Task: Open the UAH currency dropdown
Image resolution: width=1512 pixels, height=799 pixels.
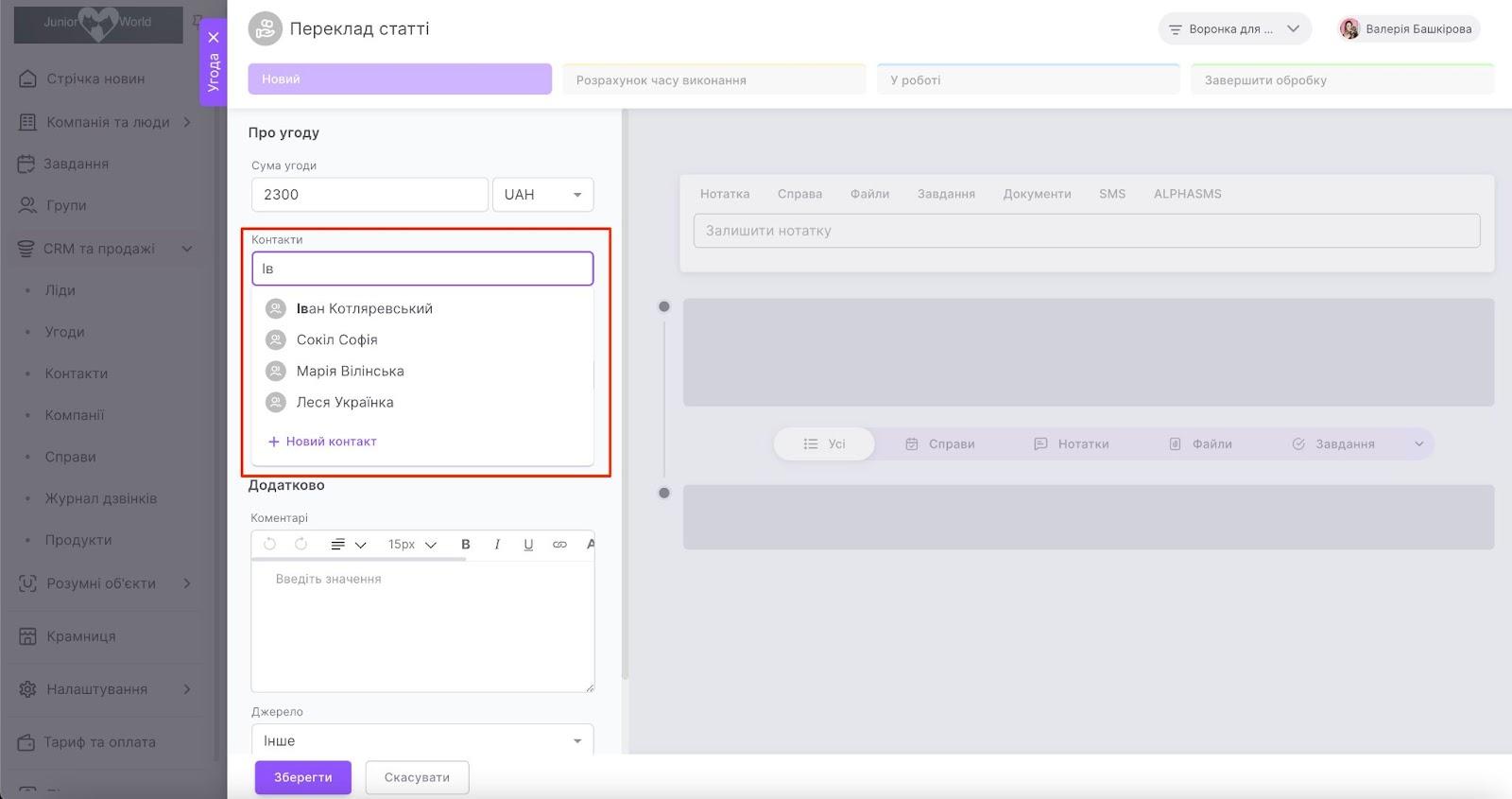Action: 542,195
